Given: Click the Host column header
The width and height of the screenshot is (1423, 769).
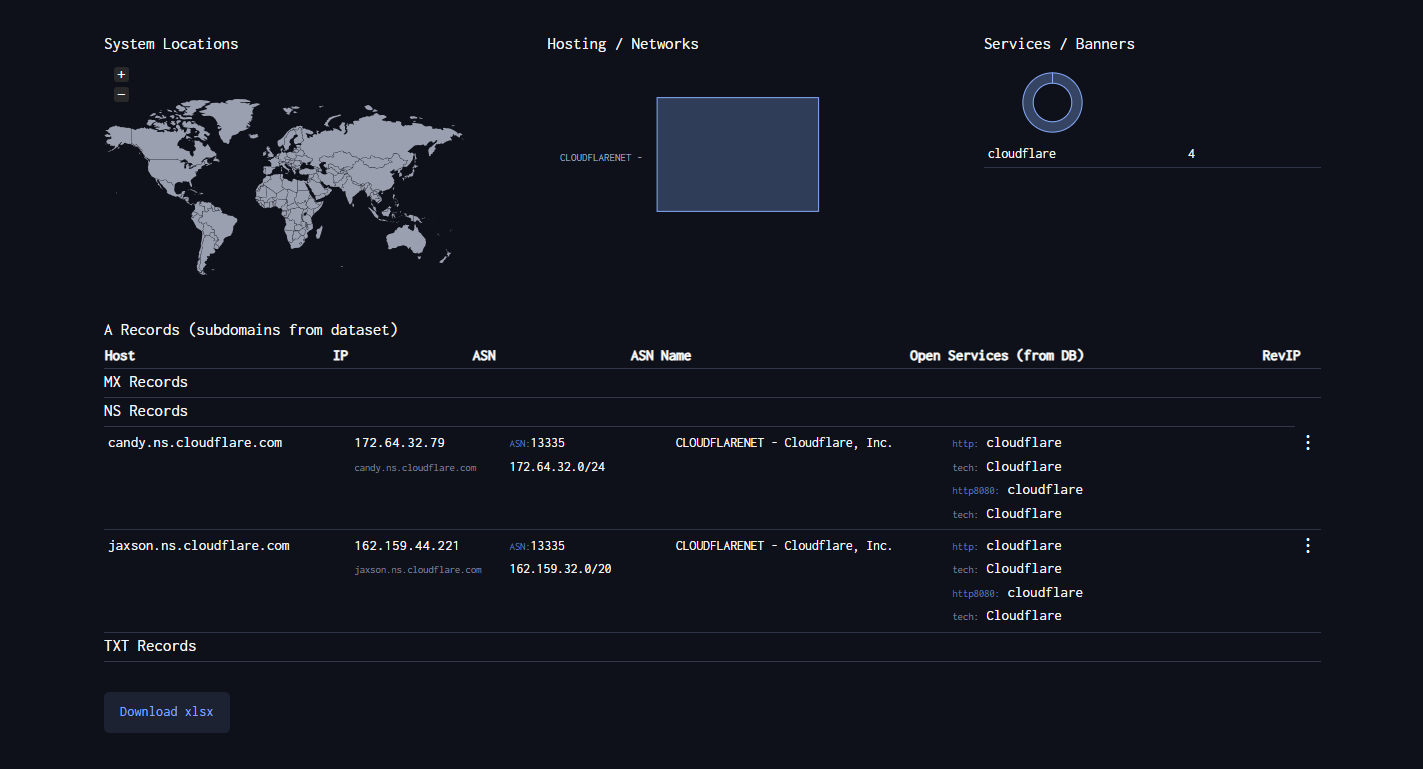Looking at the screenshot, I should [120, 355].
